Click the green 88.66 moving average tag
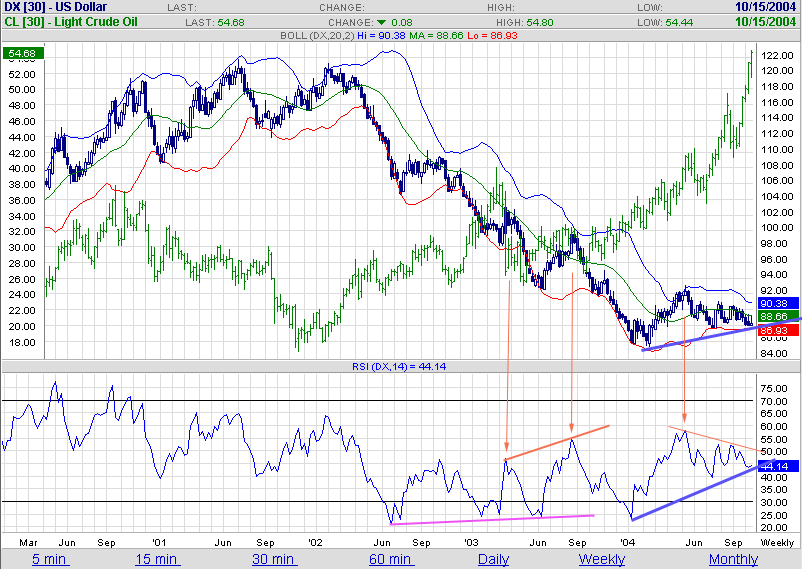This screenshot has height=569, width=802. click(776, 315)
